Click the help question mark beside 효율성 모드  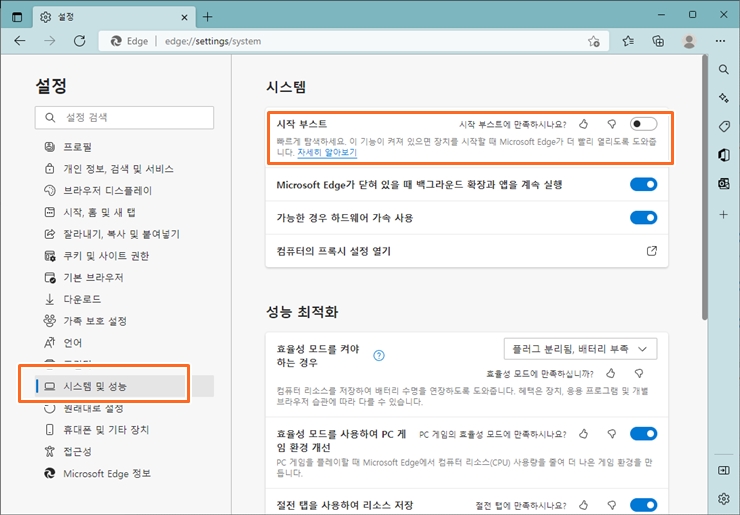[x=378, y=355]
